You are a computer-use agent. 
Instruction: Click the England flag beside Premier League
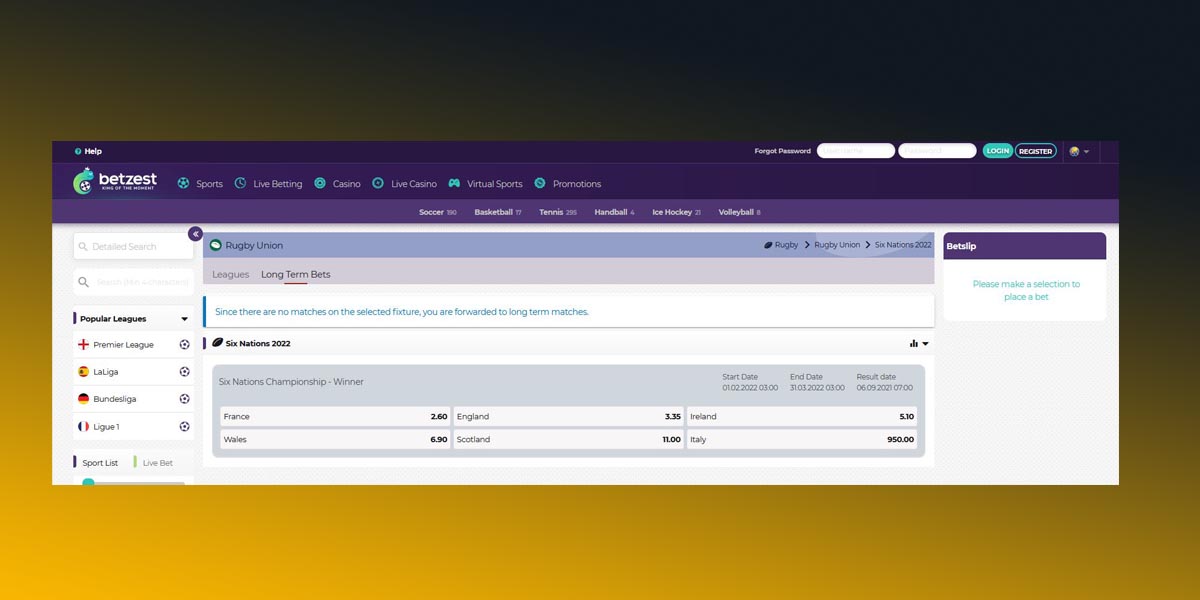83,344
